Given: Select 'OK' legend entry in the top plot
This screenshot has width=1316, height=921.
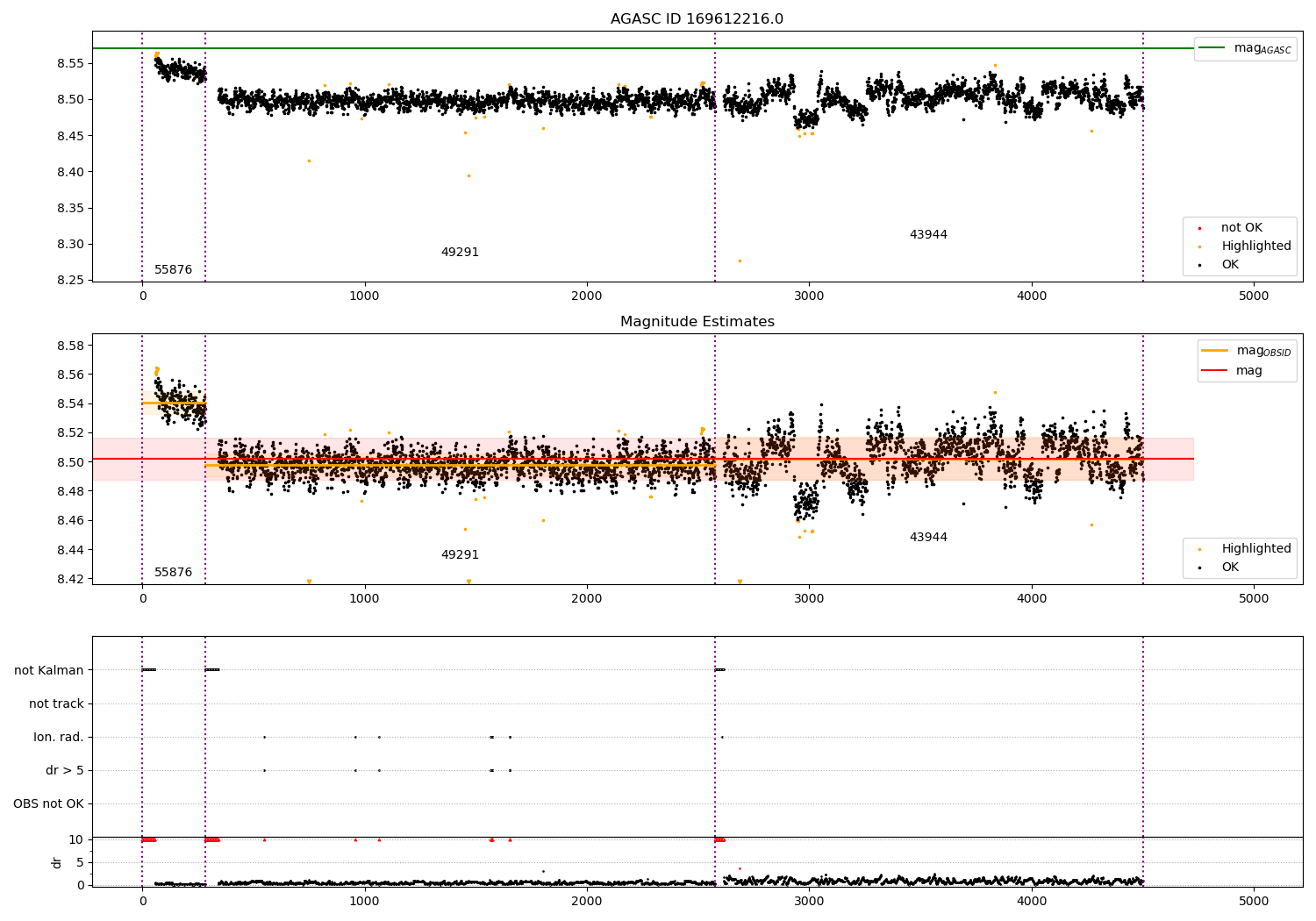Looking at the screenshot, I should [1220, 265].
